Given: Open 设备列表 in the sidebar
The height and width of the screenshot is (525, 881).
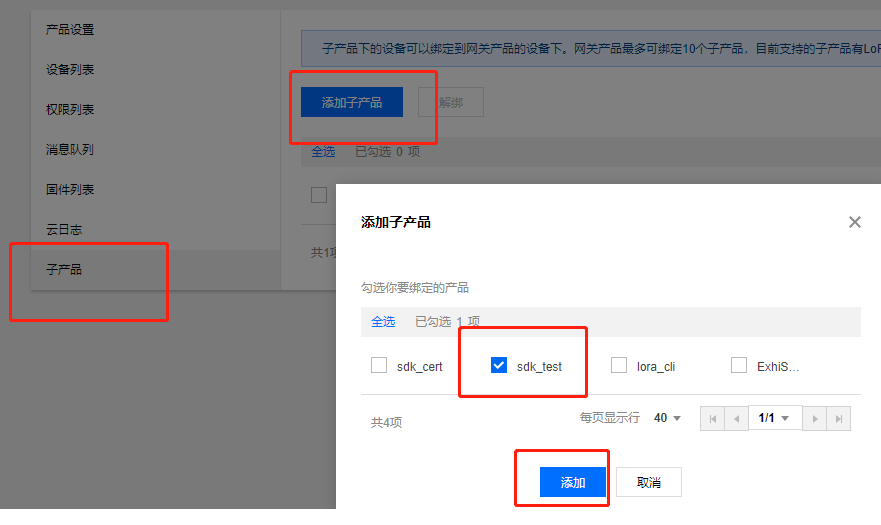Looking at the screenshot, I should [70, 70].
